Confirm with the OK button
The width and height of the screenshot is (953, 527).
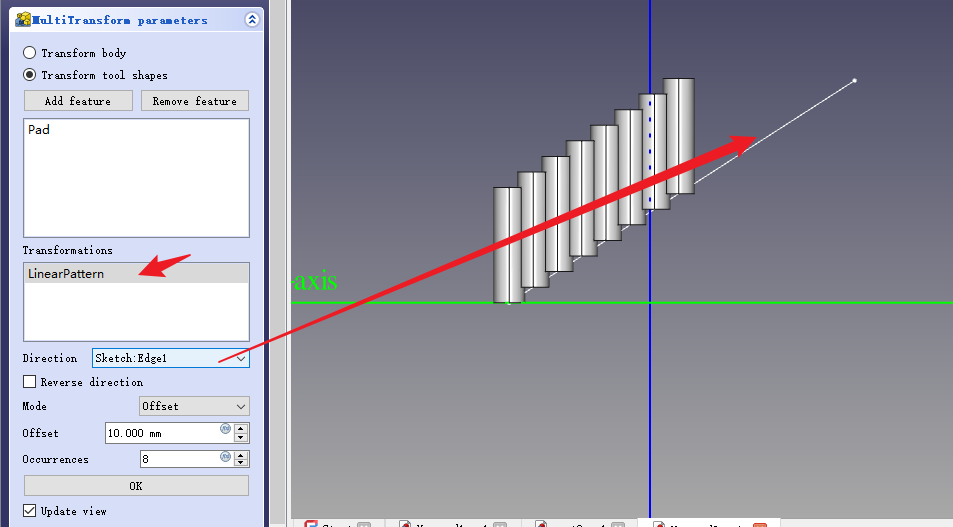tap(136, 486)
